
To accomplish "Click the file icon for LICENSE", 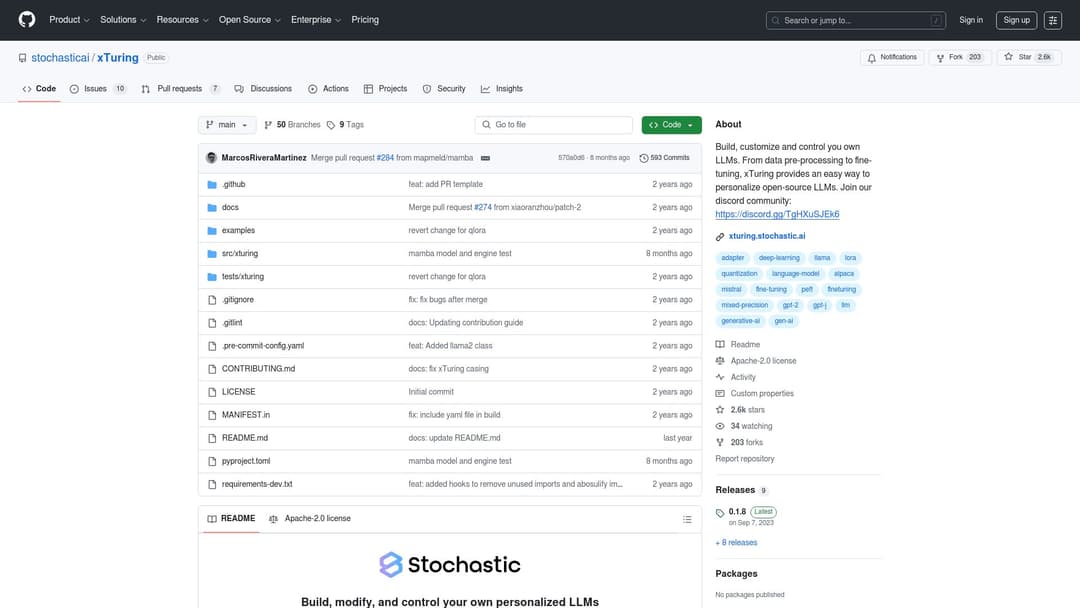I will point(212,392).
